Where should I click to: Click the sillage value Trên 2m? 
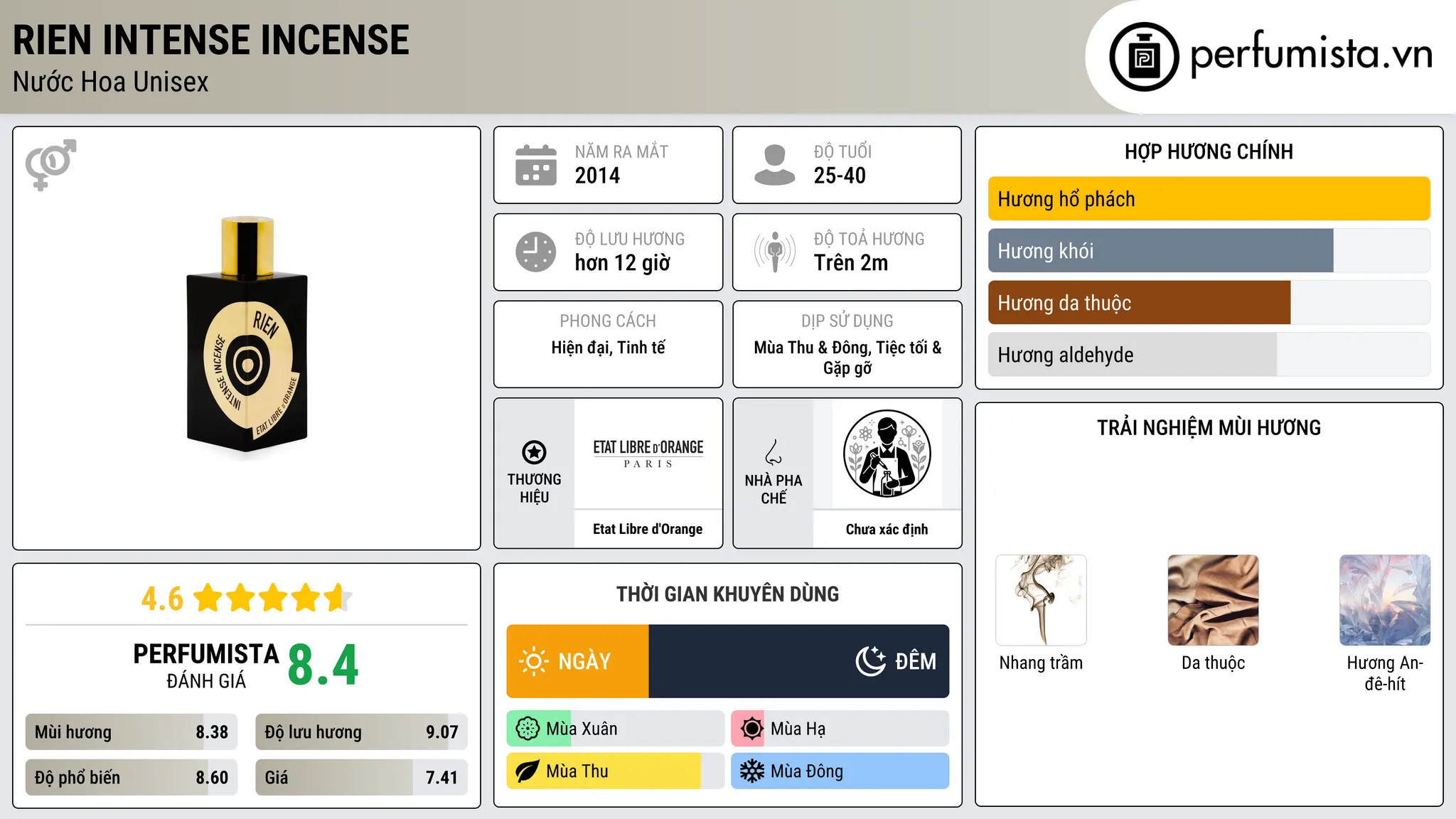(851, 263)
